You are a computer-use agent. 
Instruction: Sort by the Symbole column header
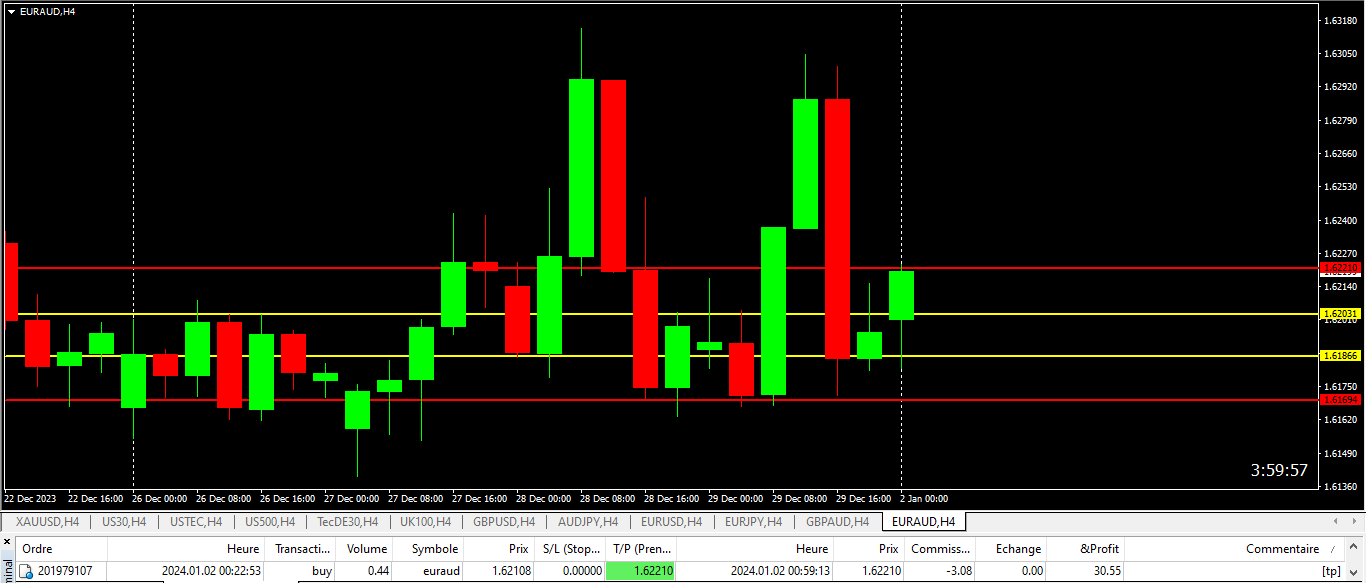434,549
